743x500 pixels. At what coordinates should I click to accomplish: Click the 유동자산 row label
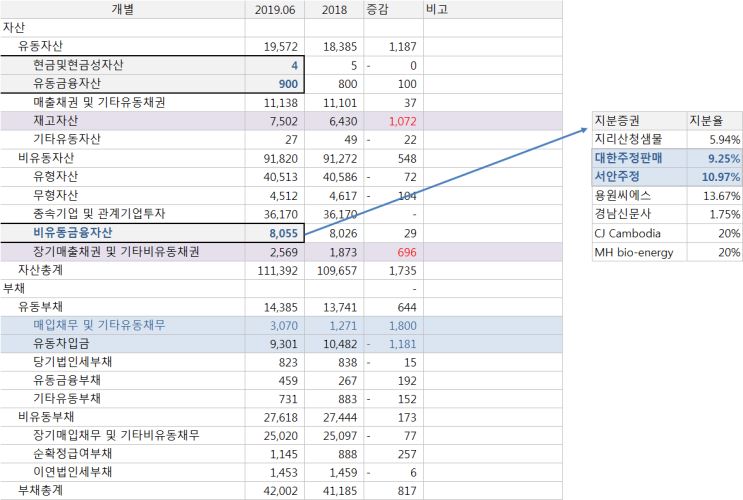[40, 46]
